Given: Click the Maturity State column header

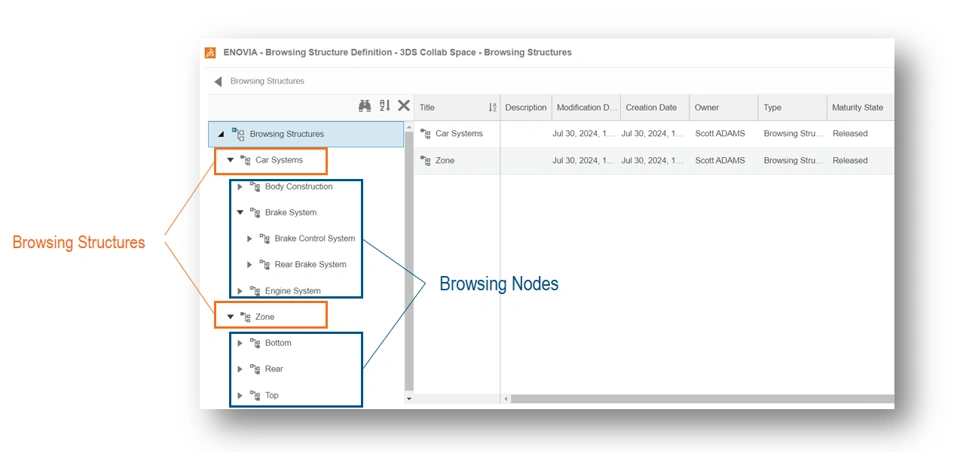Looking at the screenshot, I should 858,108.
